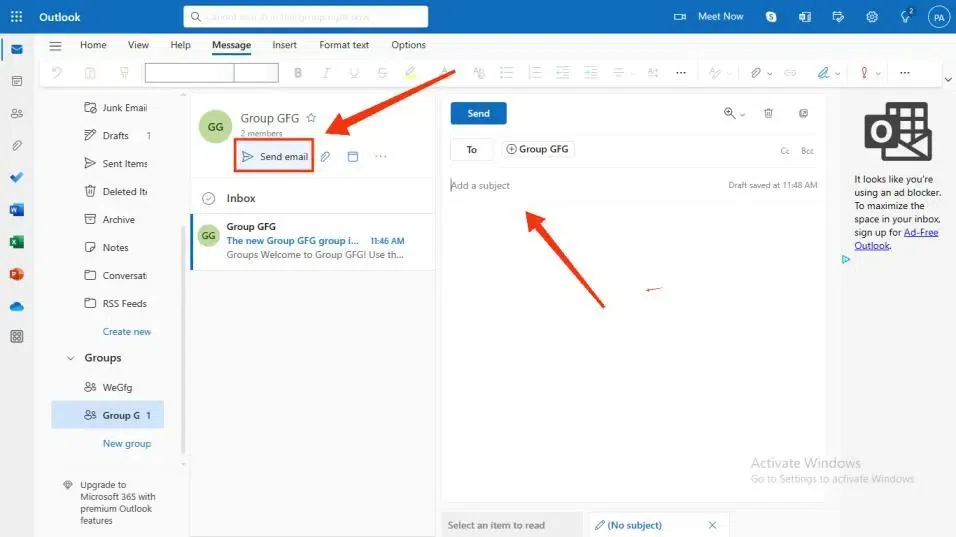This screenshot has width=956, height=537.
Task: Open the Ad-Free Outlook link
Action: tap(897, 239)
